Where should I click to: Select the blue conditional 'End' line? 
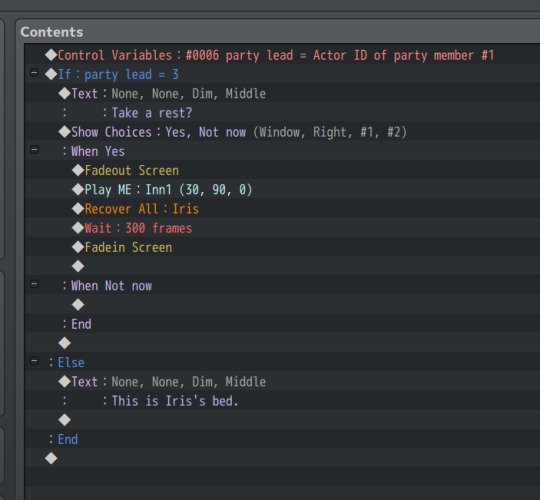point(282,439)
